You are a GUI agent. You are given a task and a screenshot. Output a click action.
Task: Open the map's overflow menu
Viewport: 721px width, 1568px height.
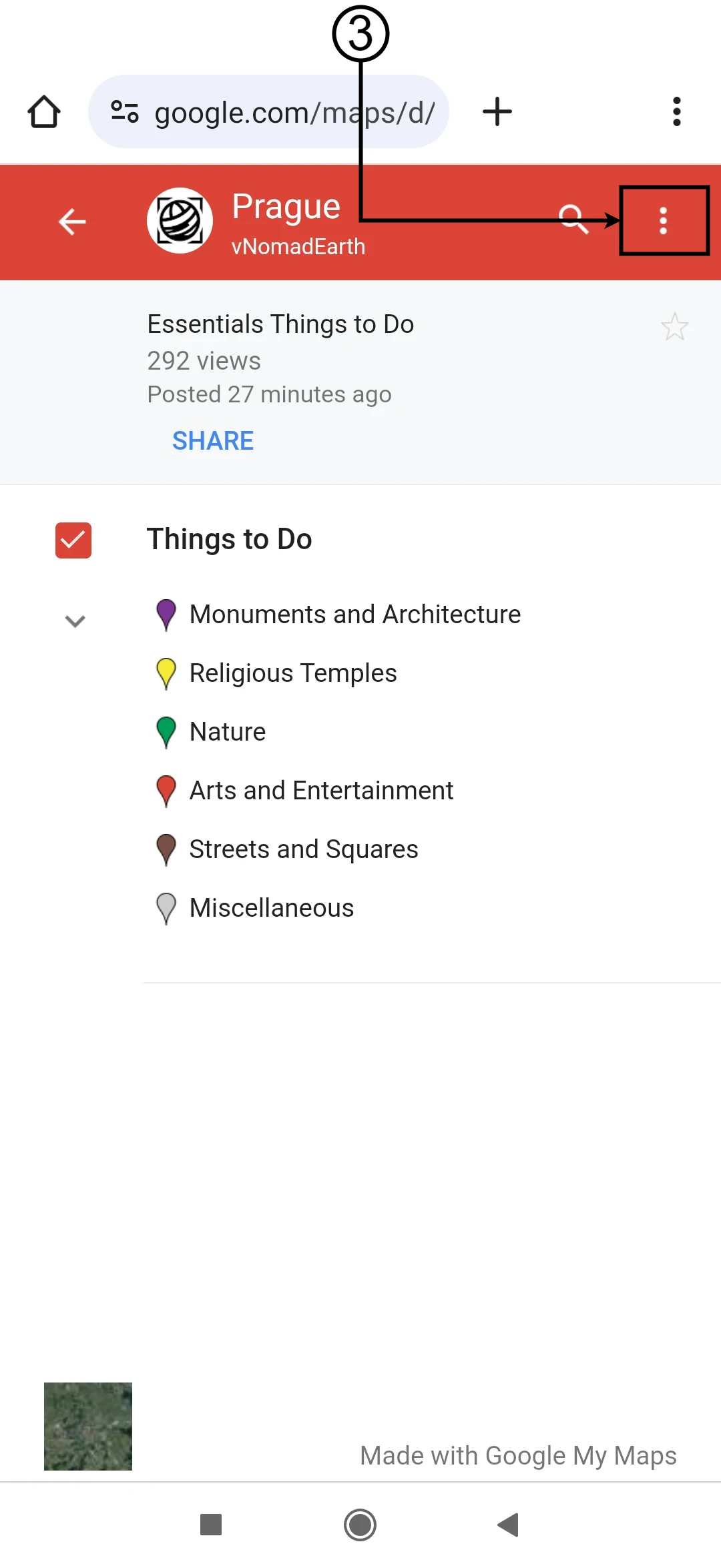[663, 221]
